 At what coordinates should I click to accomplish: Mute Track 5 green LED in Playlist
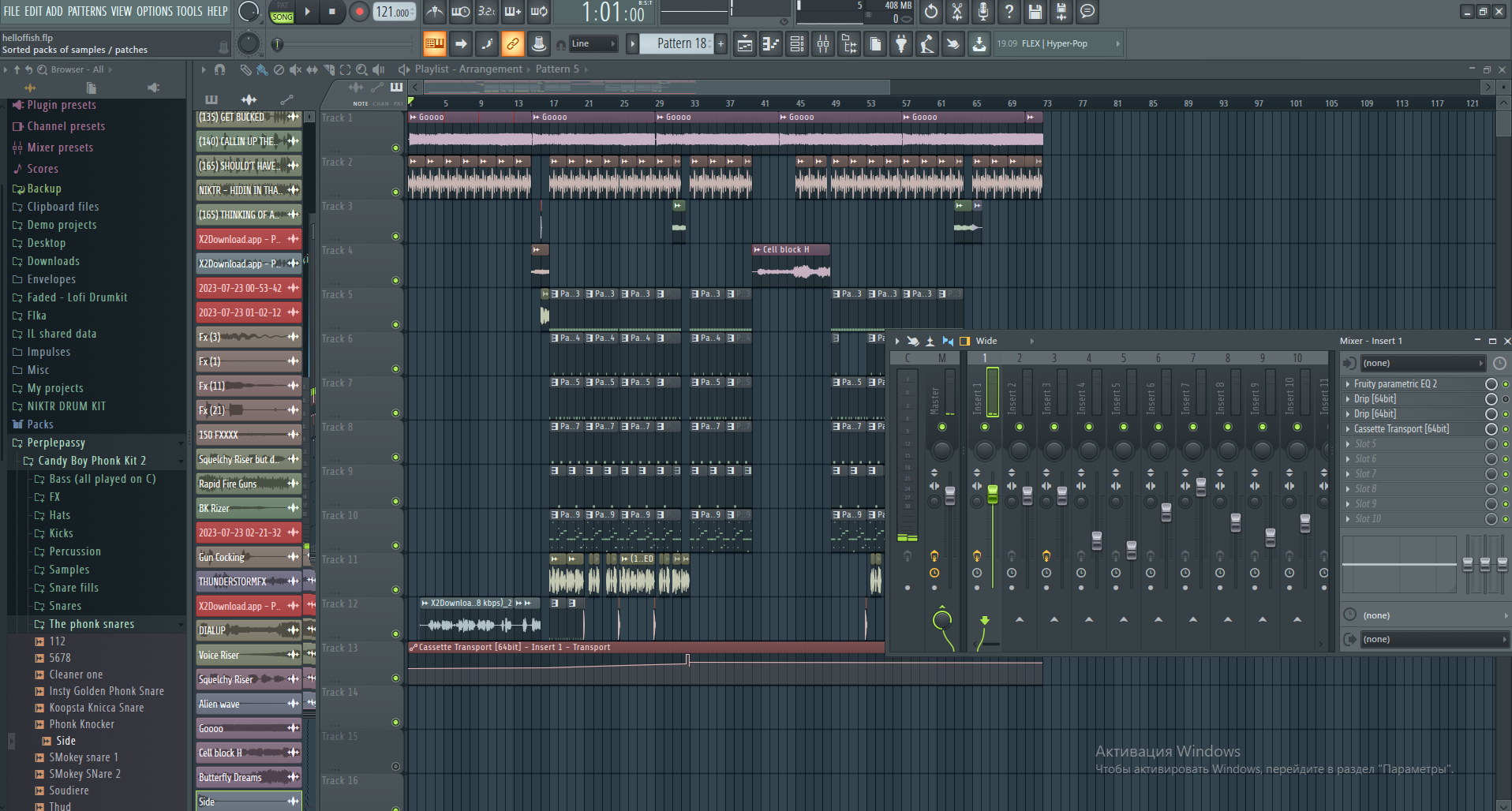(396, 324)
